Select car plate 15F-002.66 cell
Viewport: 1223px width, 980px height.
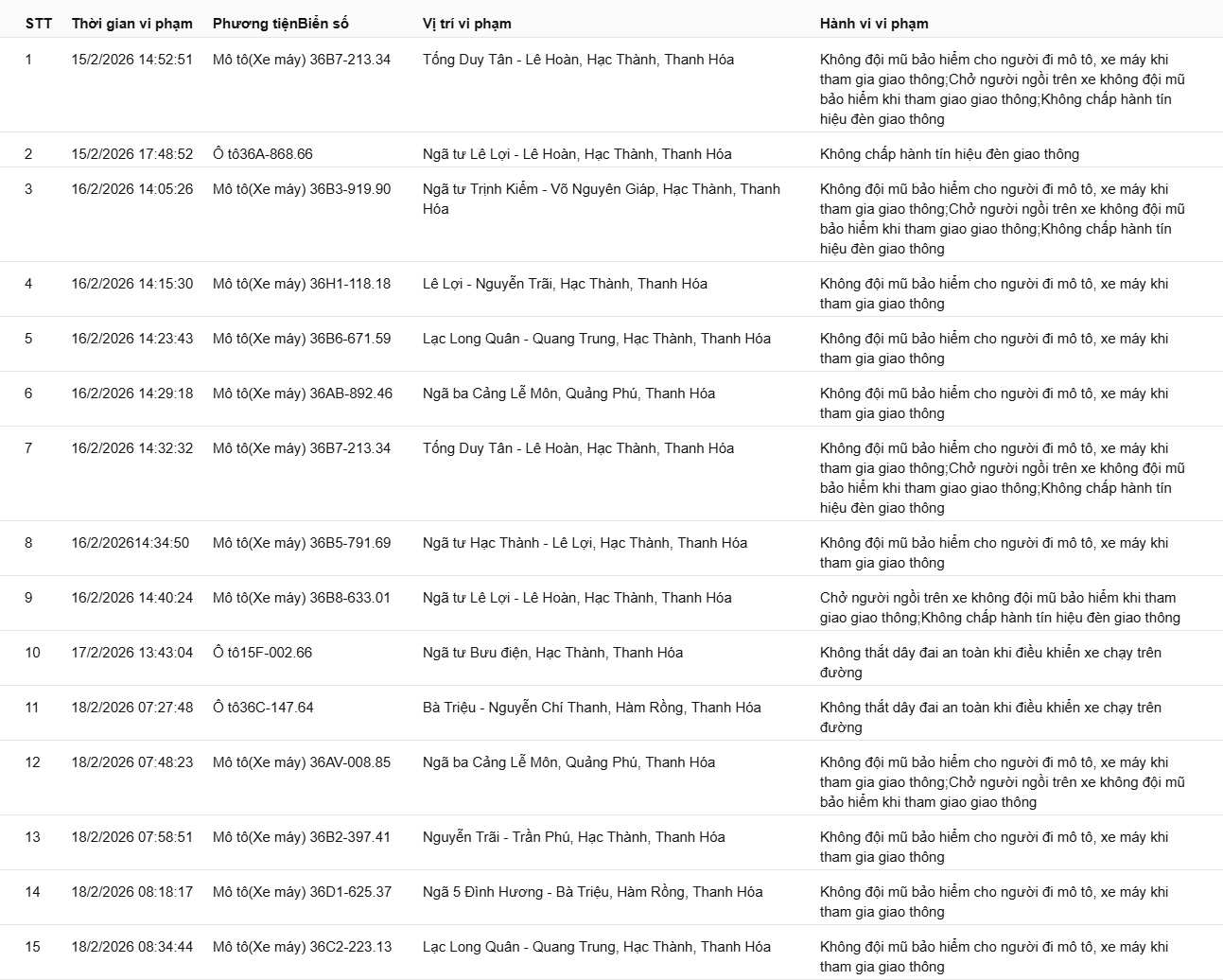point(263,653)
